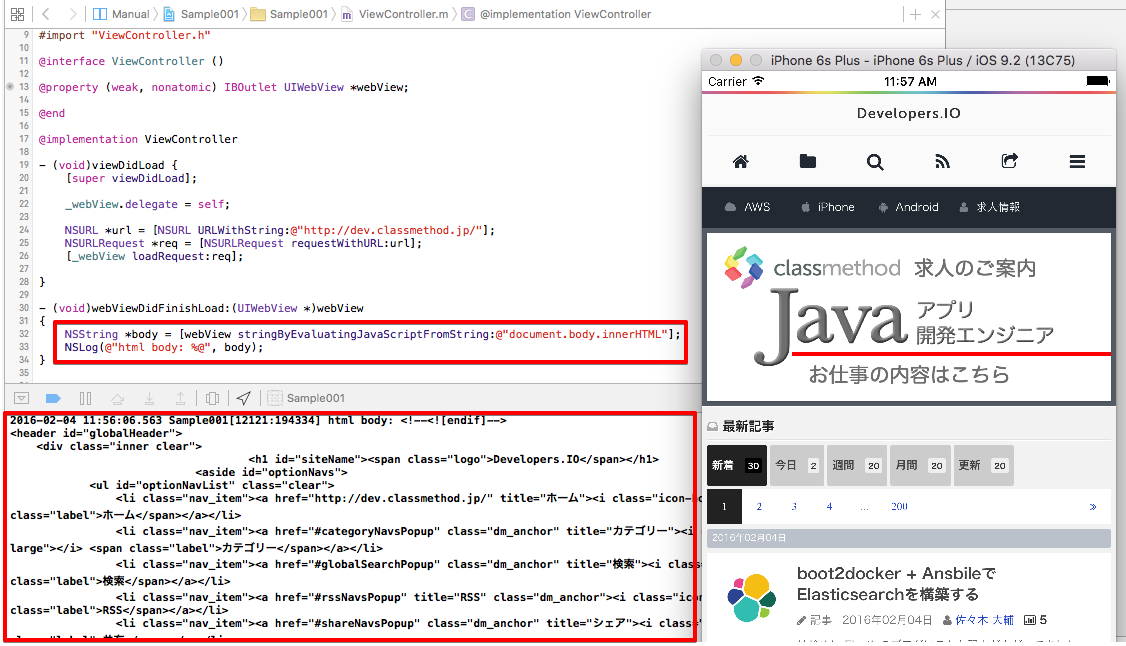The image size is (1126, 646).
Task: Switch to the iPhone category tab
Action: 827,207
